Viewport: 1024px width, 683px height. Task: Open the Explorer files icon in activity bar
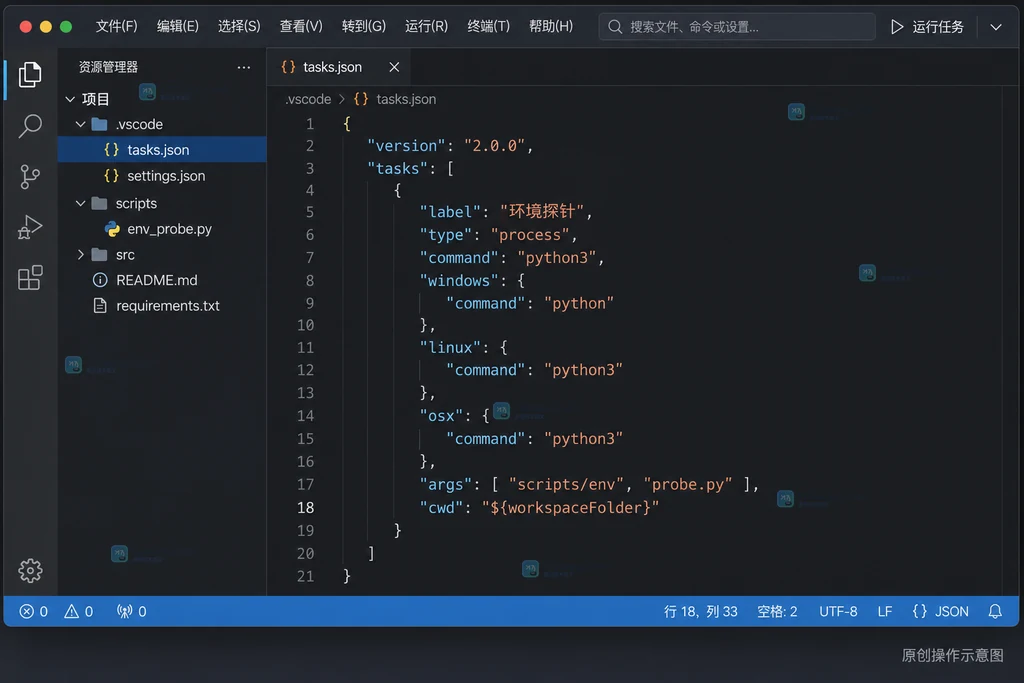click(29, 74)
